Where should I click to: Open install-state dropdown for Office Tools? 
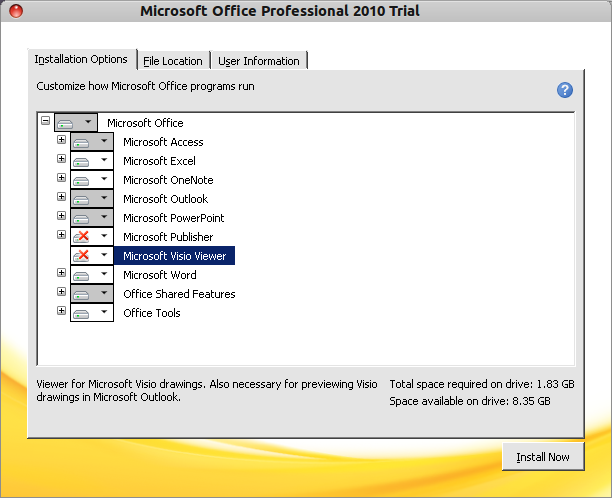(92, 313)
